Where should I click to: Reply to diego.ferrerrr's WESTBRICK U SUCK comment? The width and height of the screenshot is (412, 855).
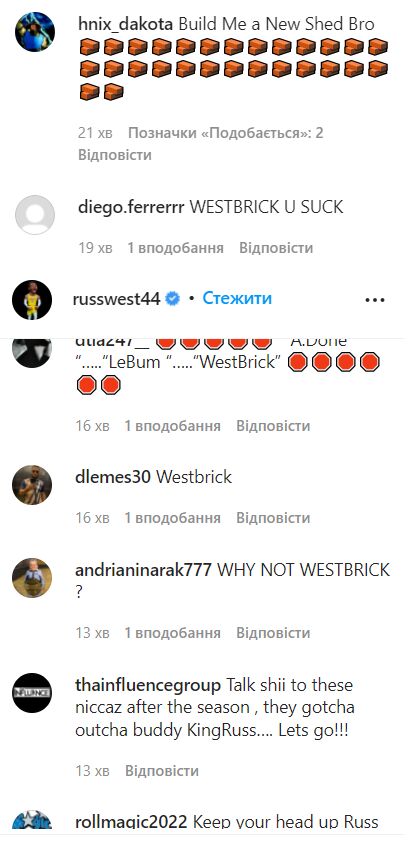[x=276, y=248]
